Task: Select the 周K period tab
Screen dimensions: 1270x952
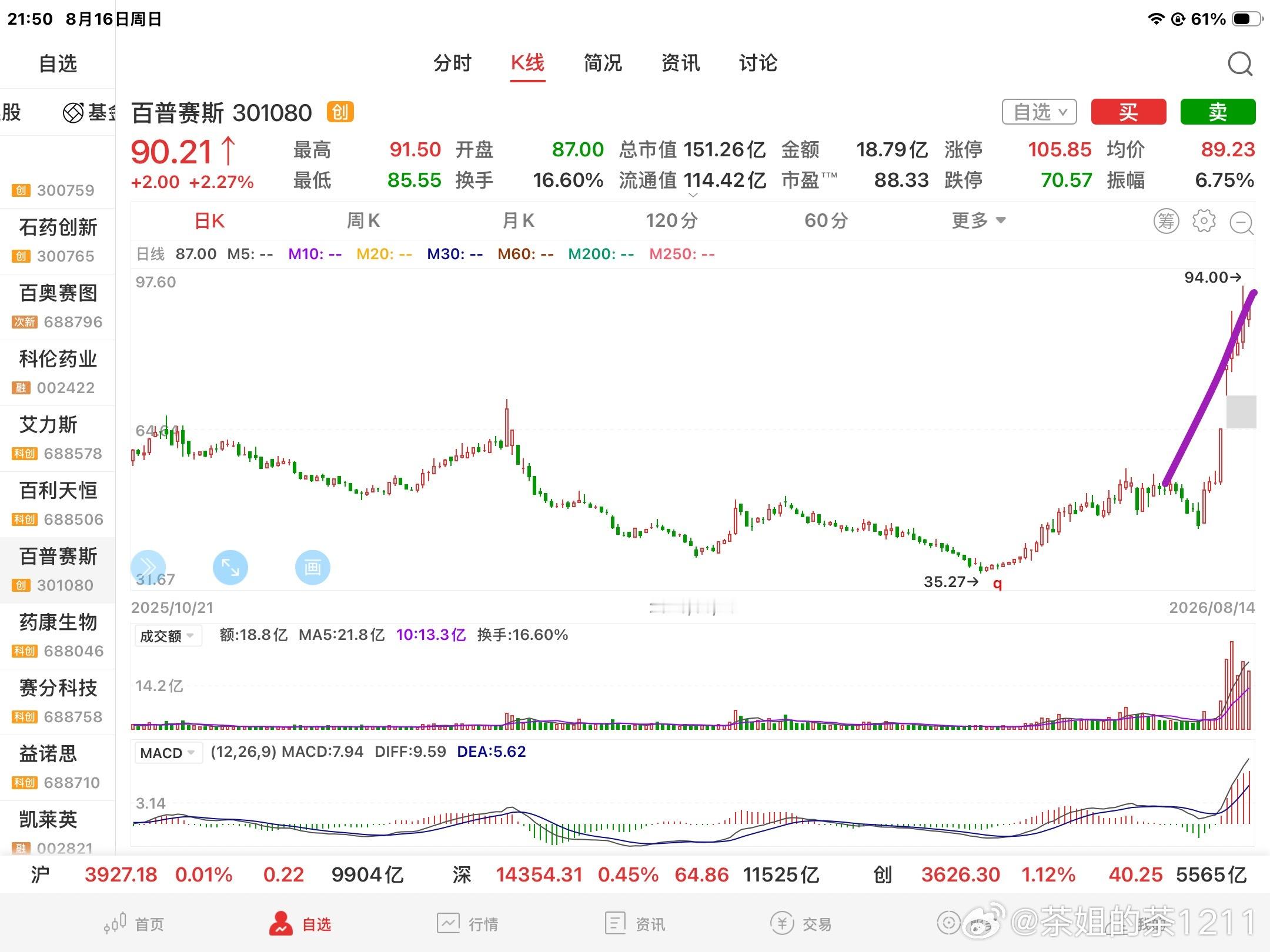Action: [363, 220]
